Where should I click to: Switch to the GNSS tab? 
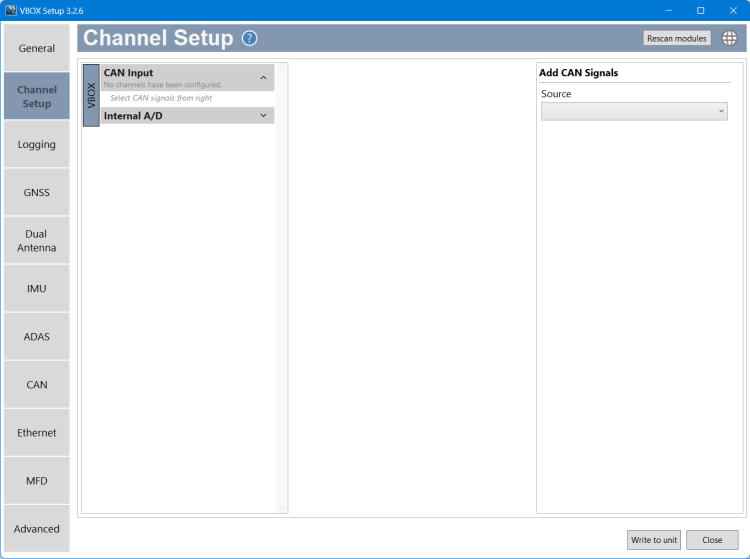[x=37, y=192]
